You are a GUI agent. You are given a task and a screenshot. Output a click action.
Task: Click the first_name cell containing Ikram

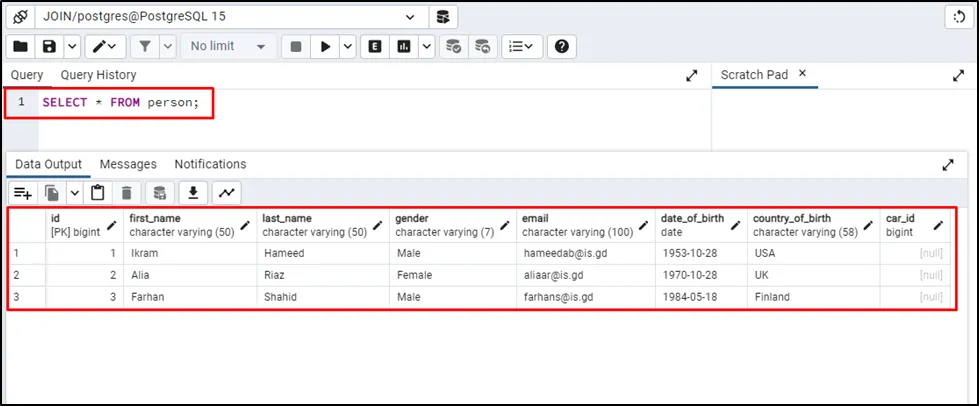click(x=145, y=253)
